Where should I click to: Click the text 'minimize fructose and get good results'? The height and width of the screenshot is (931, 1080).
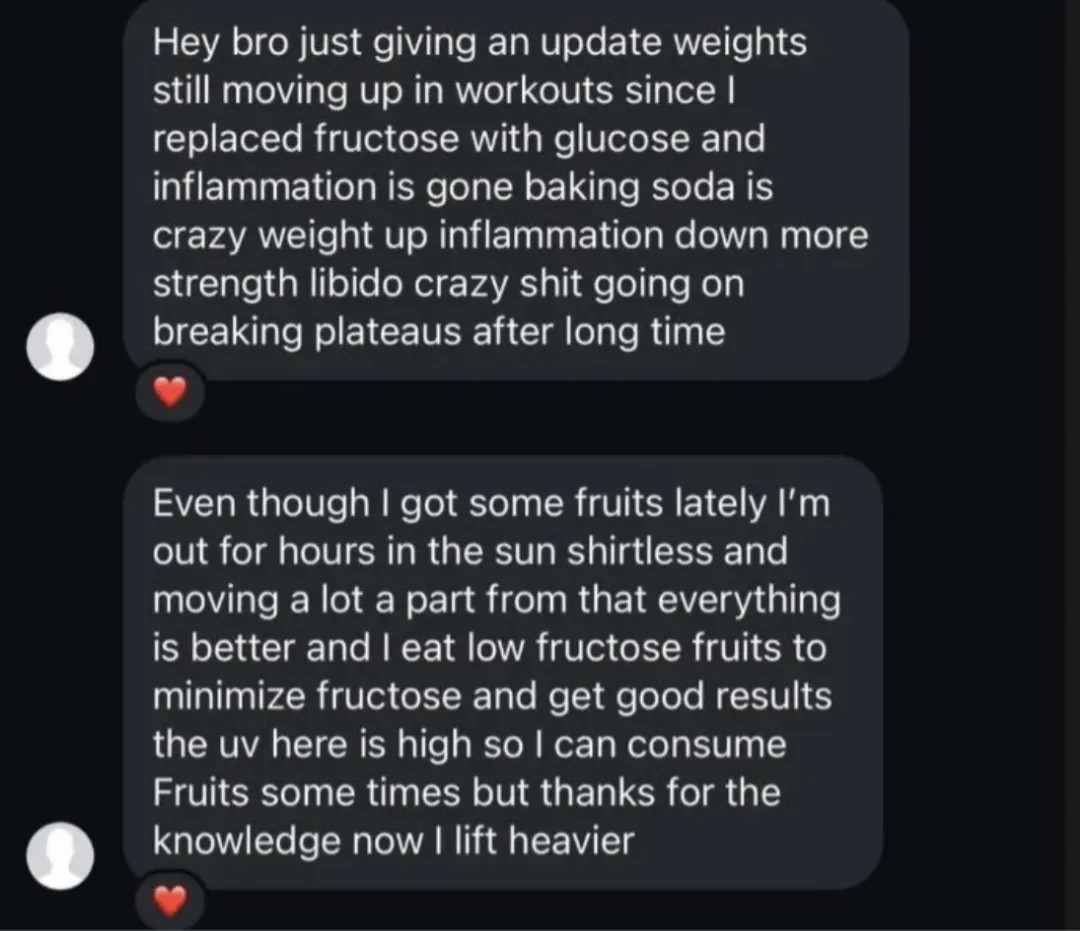[492, 696]
